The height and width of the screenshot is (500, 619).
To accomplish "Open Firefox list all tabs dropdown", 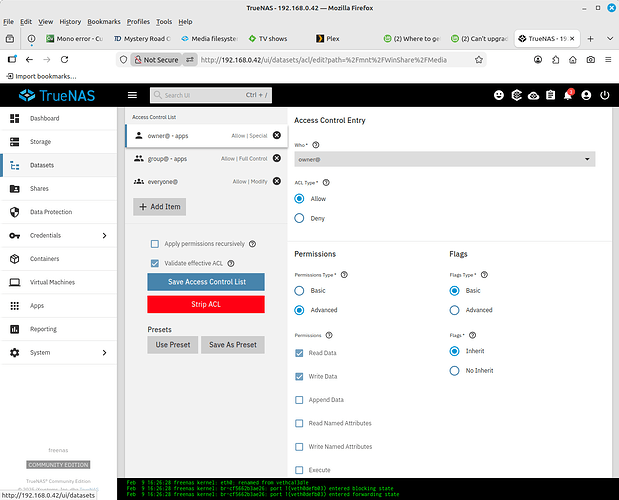I will pyautogui.click(x=610, y=39).
